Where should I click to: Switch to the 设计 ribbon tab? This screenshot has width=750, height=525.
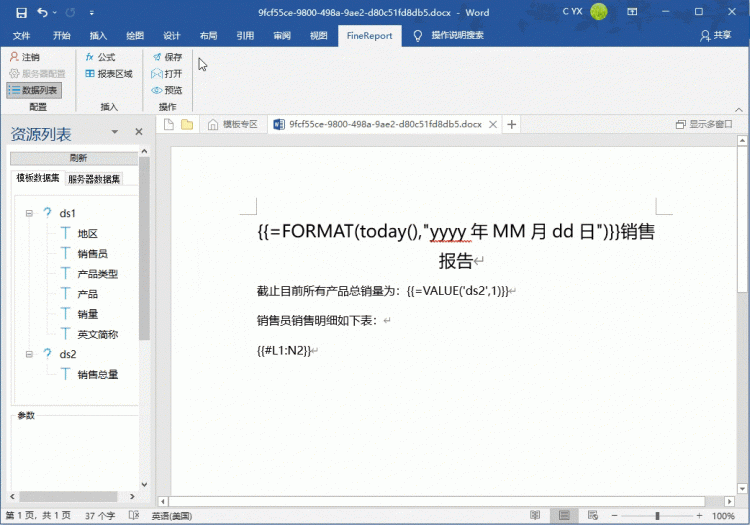tap(171, 35)
